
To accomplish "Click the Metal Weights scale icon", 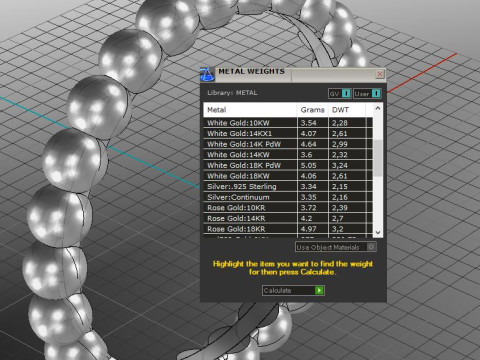I will (x=207, y=74).
